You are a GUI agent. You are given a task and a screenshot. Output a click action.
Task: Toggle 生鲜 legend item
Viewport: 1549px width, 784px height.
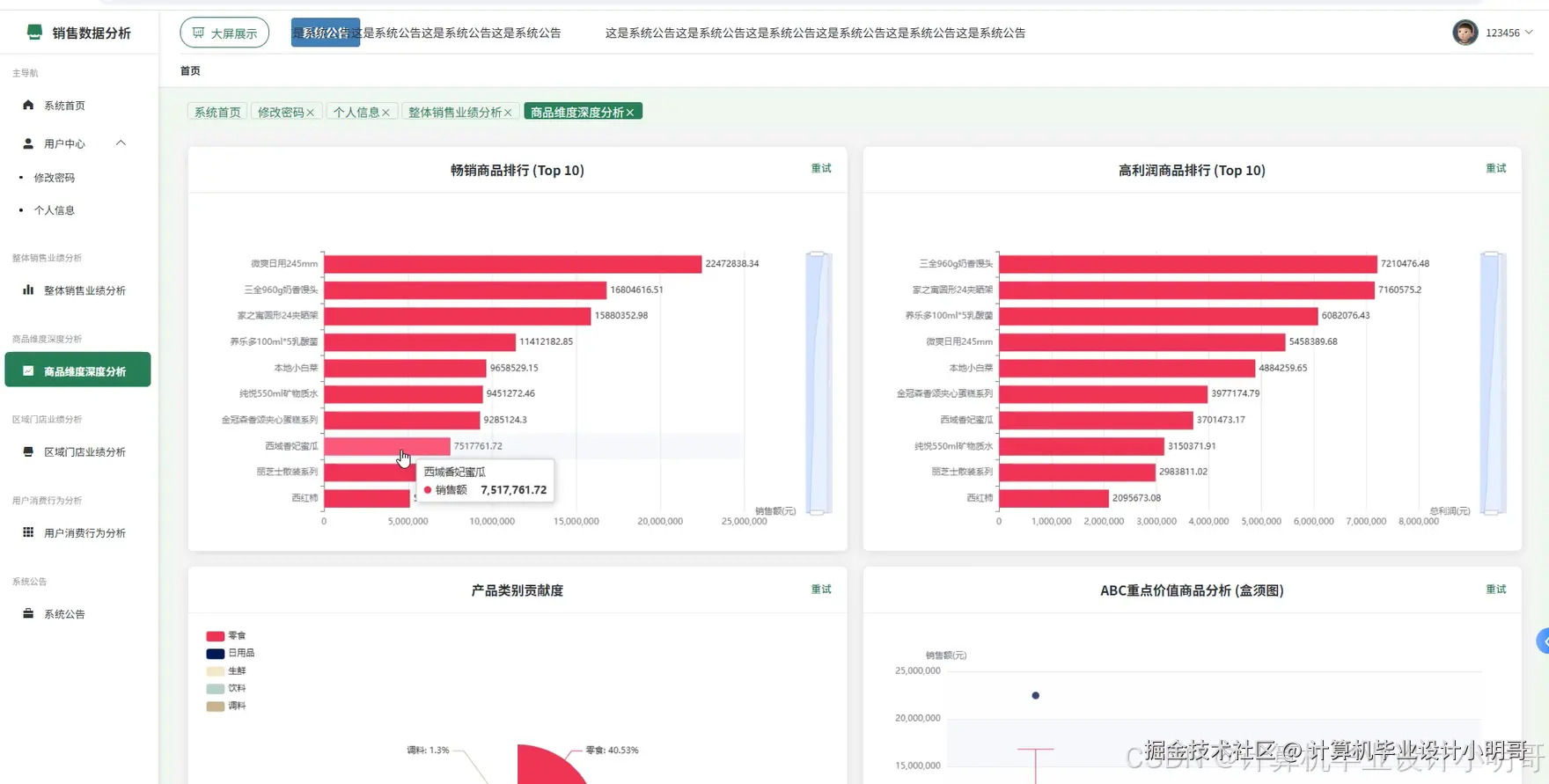click(x=226, y=670)
